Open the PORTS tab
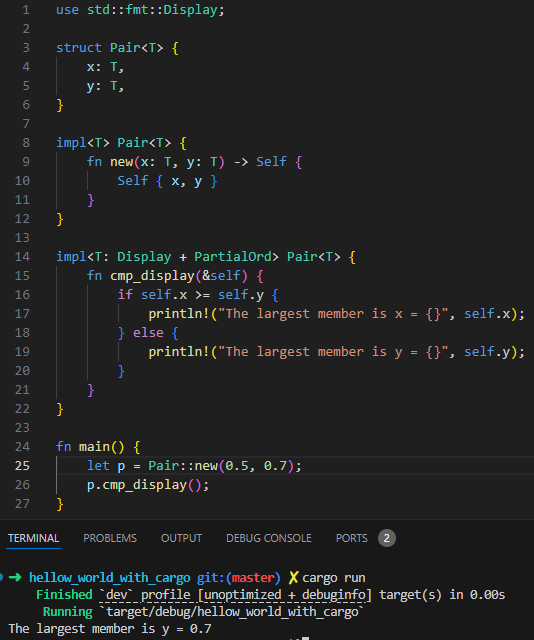The height and width of the screenshot is (640, 534). tap(352, 538)
